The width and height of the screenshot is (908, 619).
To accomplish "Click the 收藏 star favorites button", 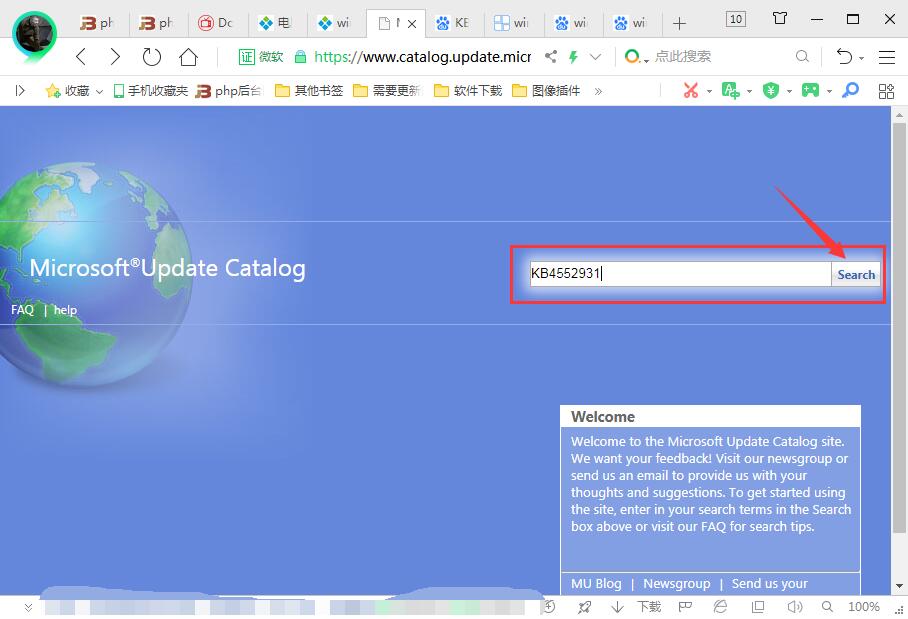I will point(67,90).
